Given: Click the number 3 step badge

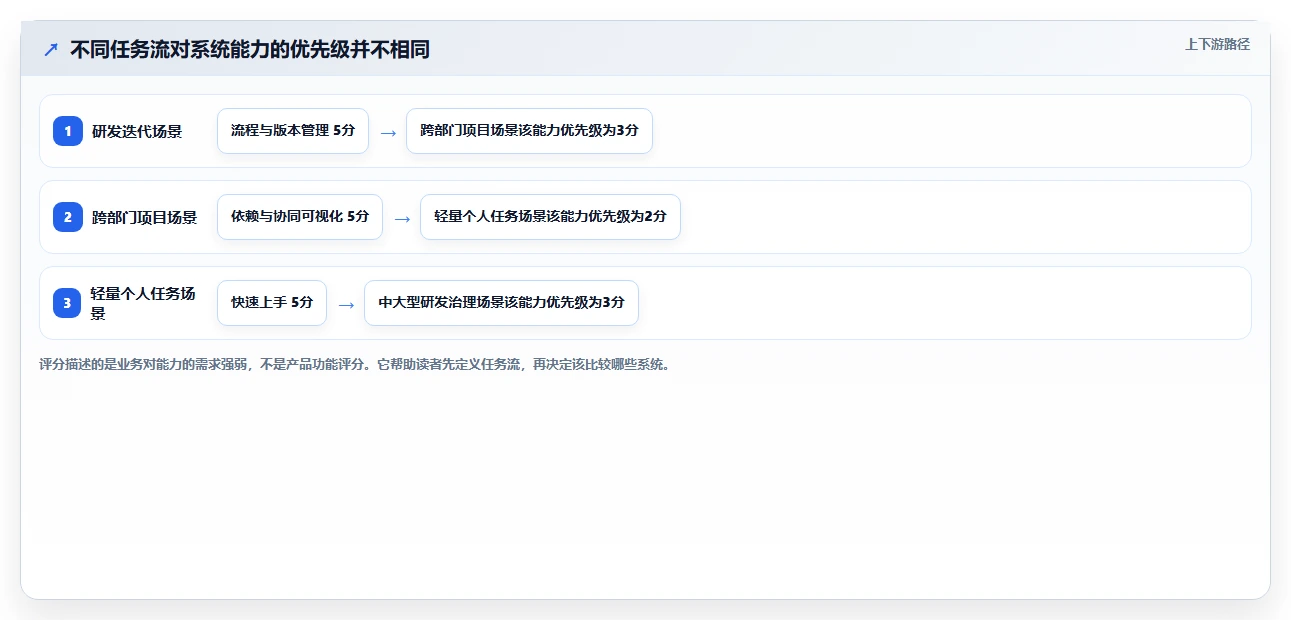Looking at the screenshot, I should click(68, 303).
